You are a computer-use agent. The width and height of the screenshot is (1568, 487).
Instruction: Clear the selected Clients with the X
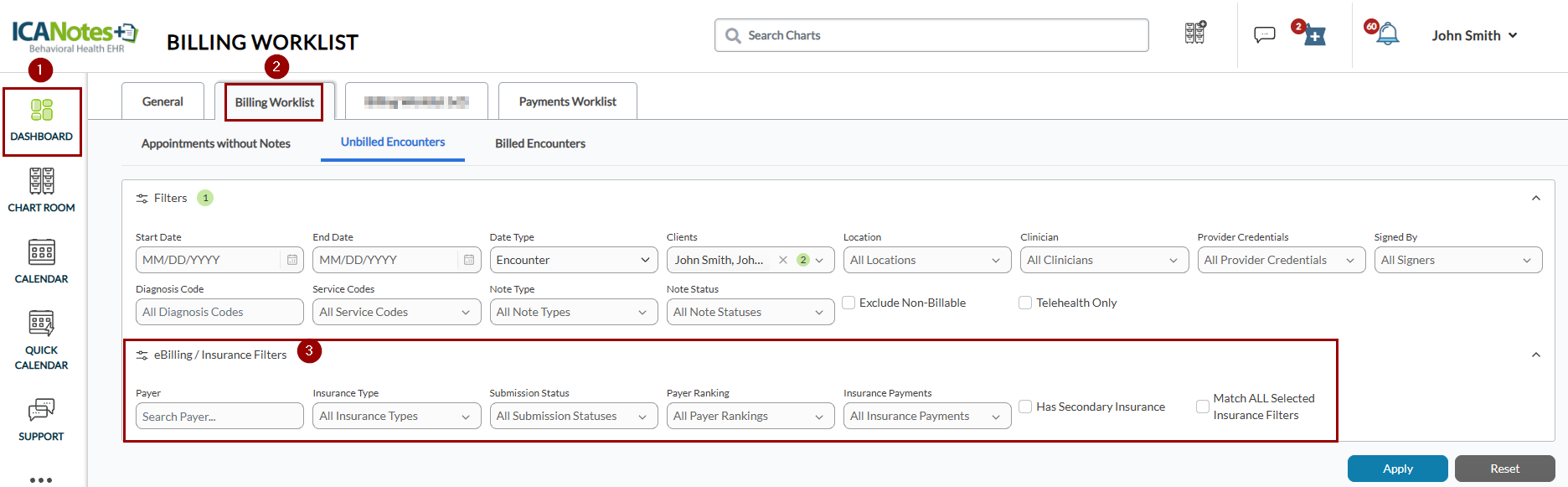click(783, 260)
